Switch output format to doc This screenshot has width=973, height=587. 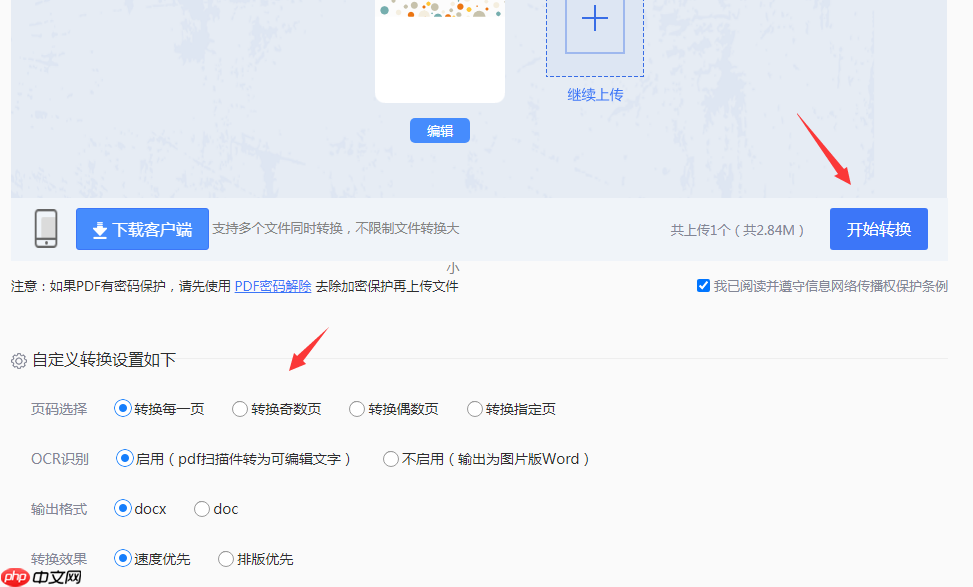200,509
